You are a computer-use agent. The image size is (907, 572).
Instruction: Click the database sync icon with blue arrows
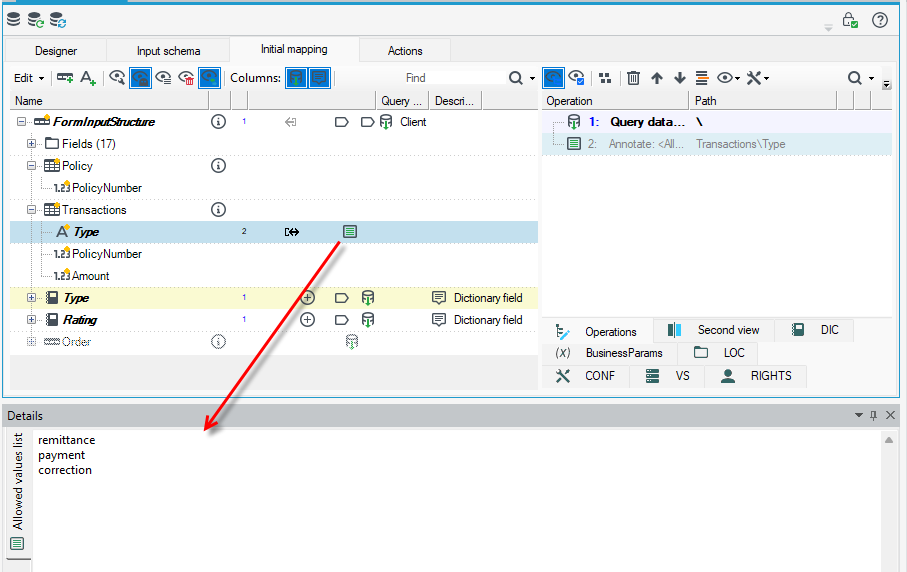point(58,20)
